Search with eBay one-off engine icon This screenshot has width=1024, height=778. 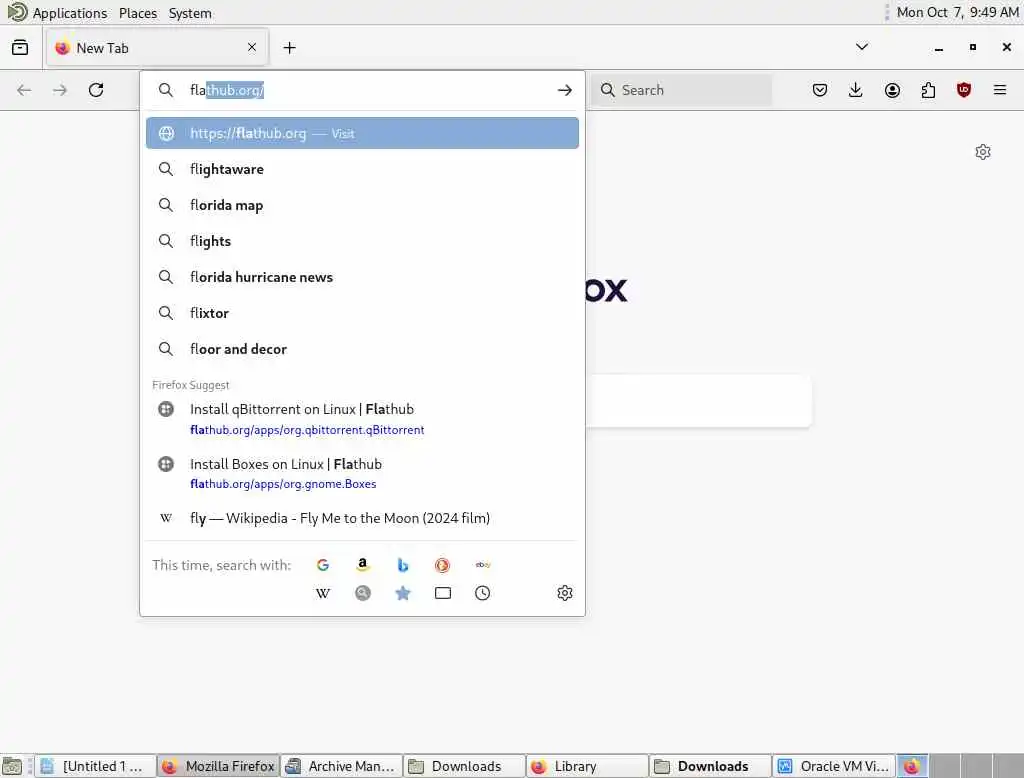[483, 565]
